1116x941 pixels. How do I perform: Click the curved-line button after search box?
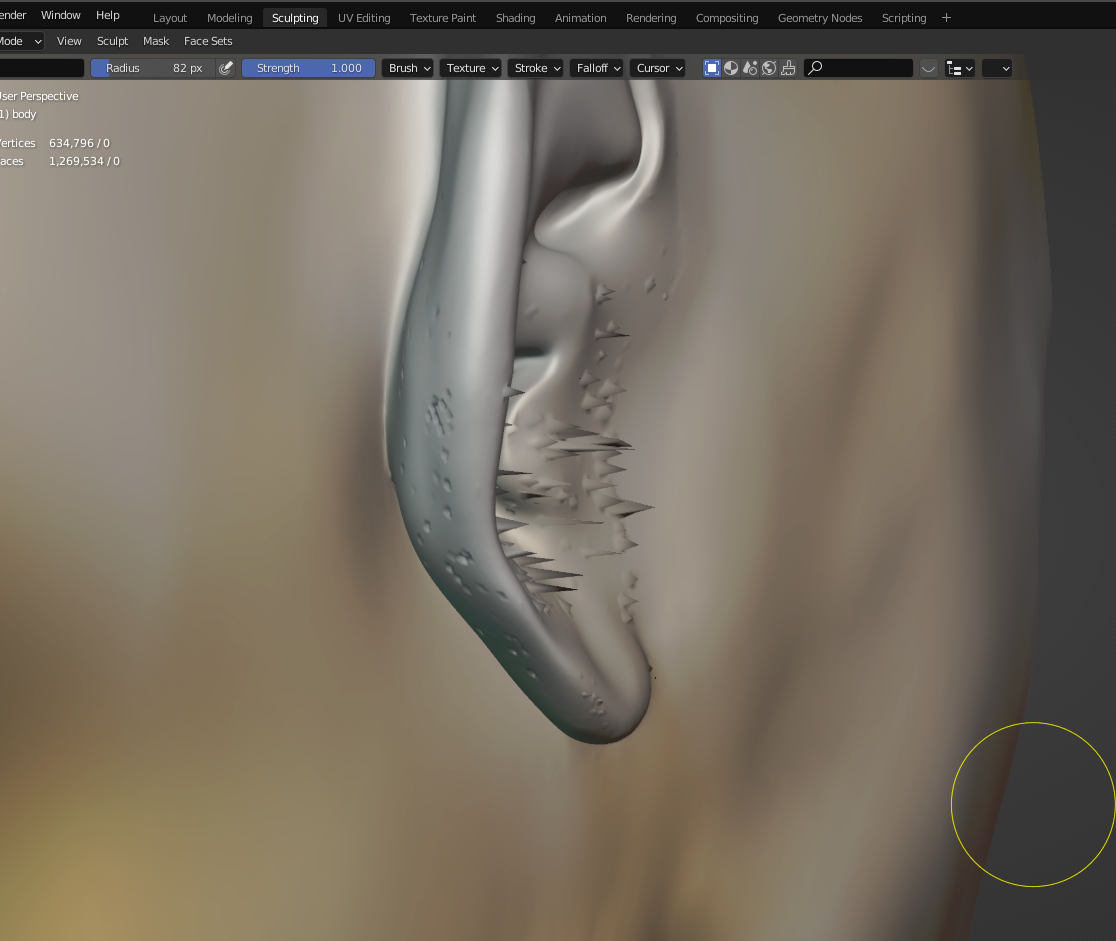pyautogui.click(x=929, y=68)
